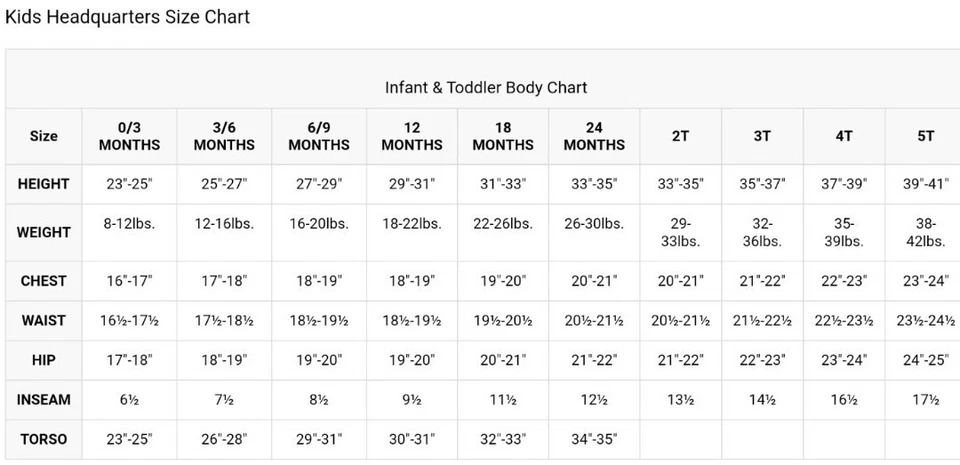Click the 3T size column header
This screenshot has height=465, width=960.
tap(762, 136)
